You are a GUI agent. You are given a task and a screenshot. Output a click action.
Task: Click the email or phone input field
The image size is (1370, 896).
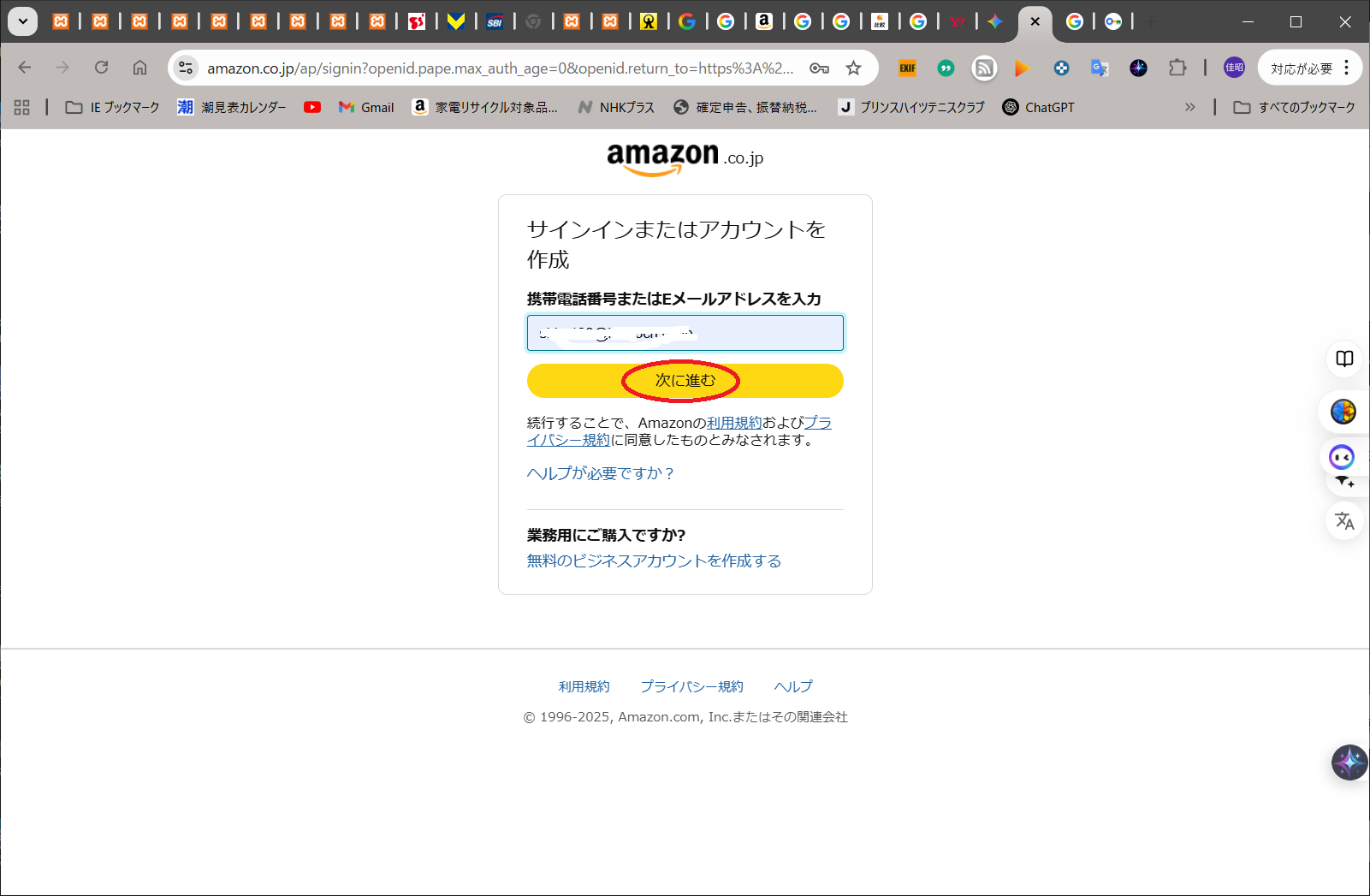coord(685,333)
